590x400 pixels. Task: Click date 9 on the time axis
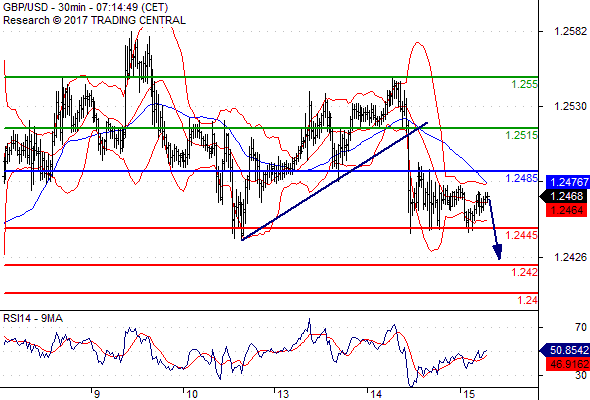point(97,394)
